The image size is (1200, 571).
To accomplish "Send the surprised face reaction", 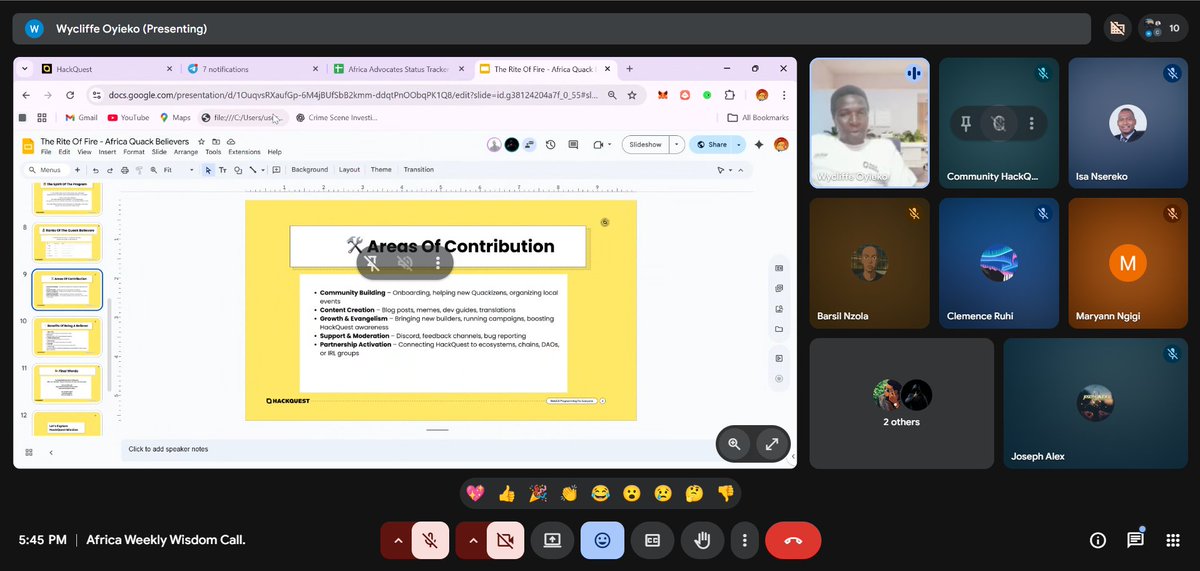I will 631,493.
